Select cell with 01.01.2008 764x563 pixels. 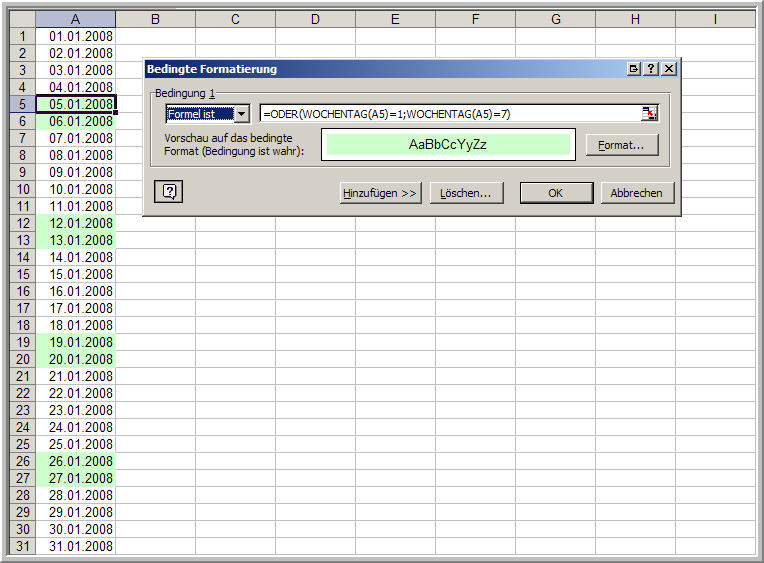coord(76,36)
